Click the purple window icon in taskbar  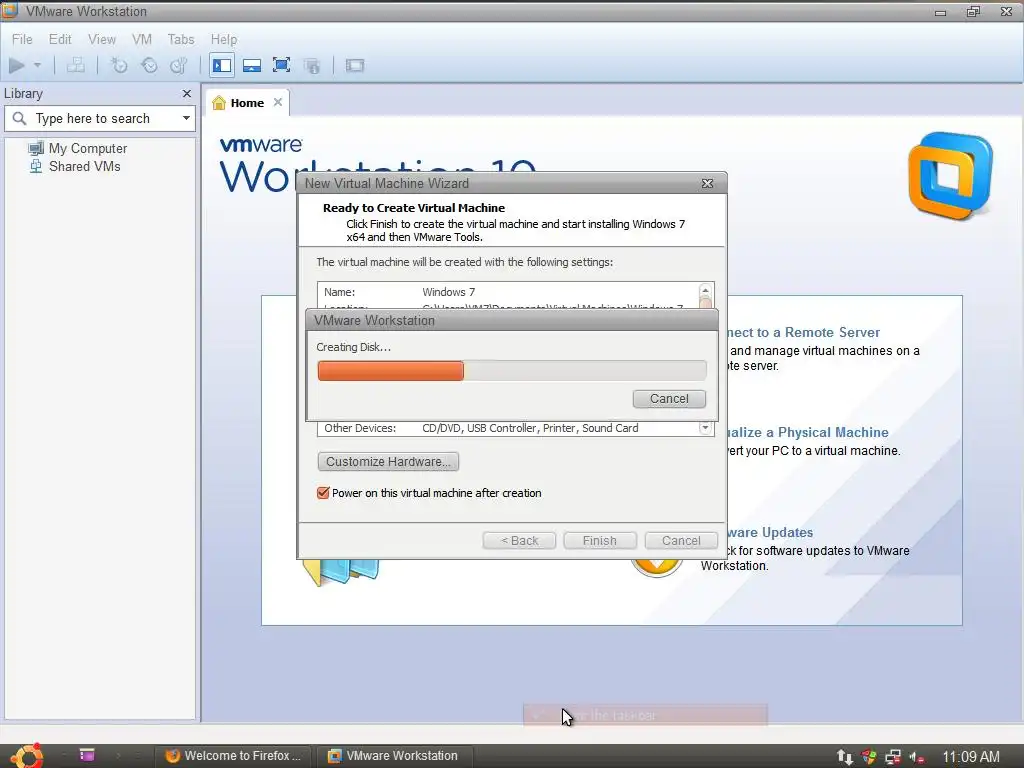pos(87,755)
